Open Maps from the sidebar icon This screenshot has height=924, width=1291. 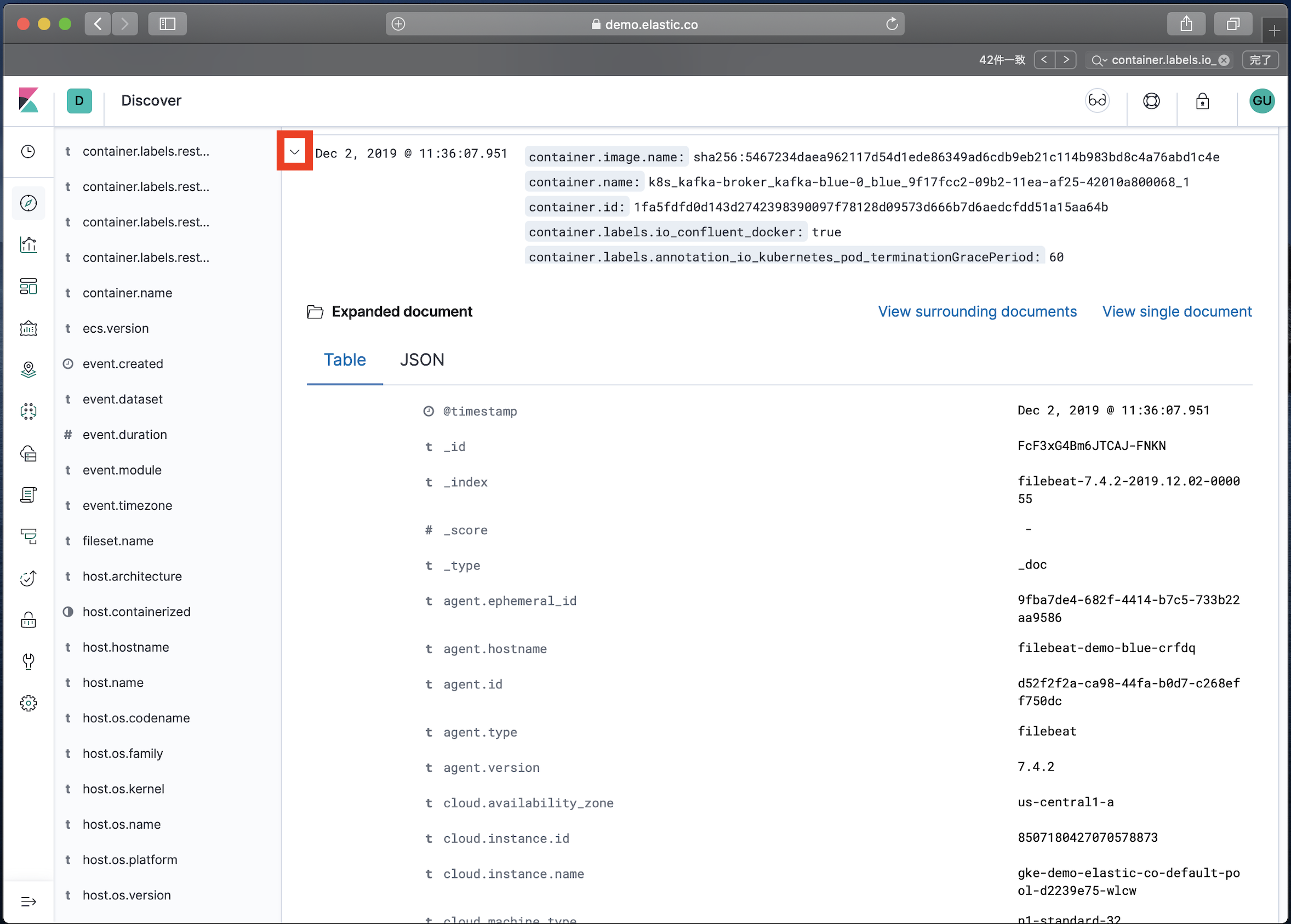coord(28,370)
